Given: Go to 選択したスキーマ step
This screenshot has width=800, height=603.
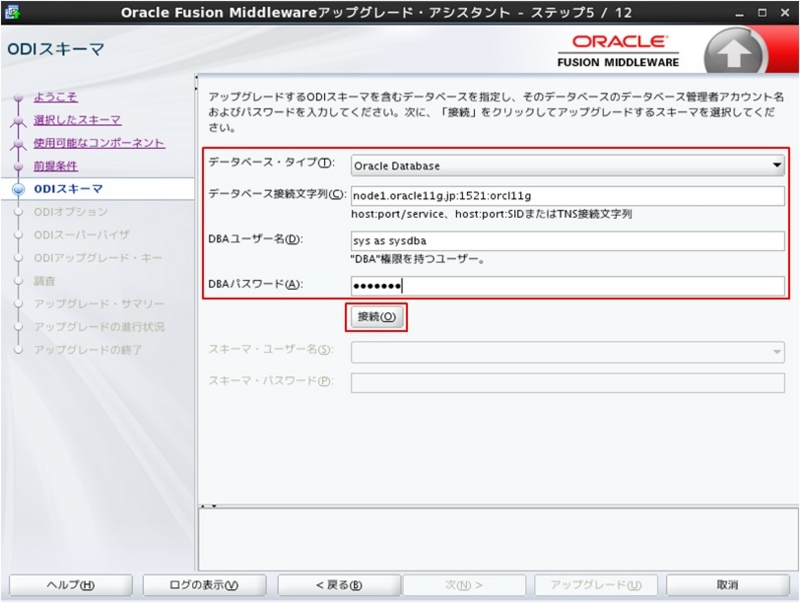Looking at the screenshot, I should (x=78, y=120).
